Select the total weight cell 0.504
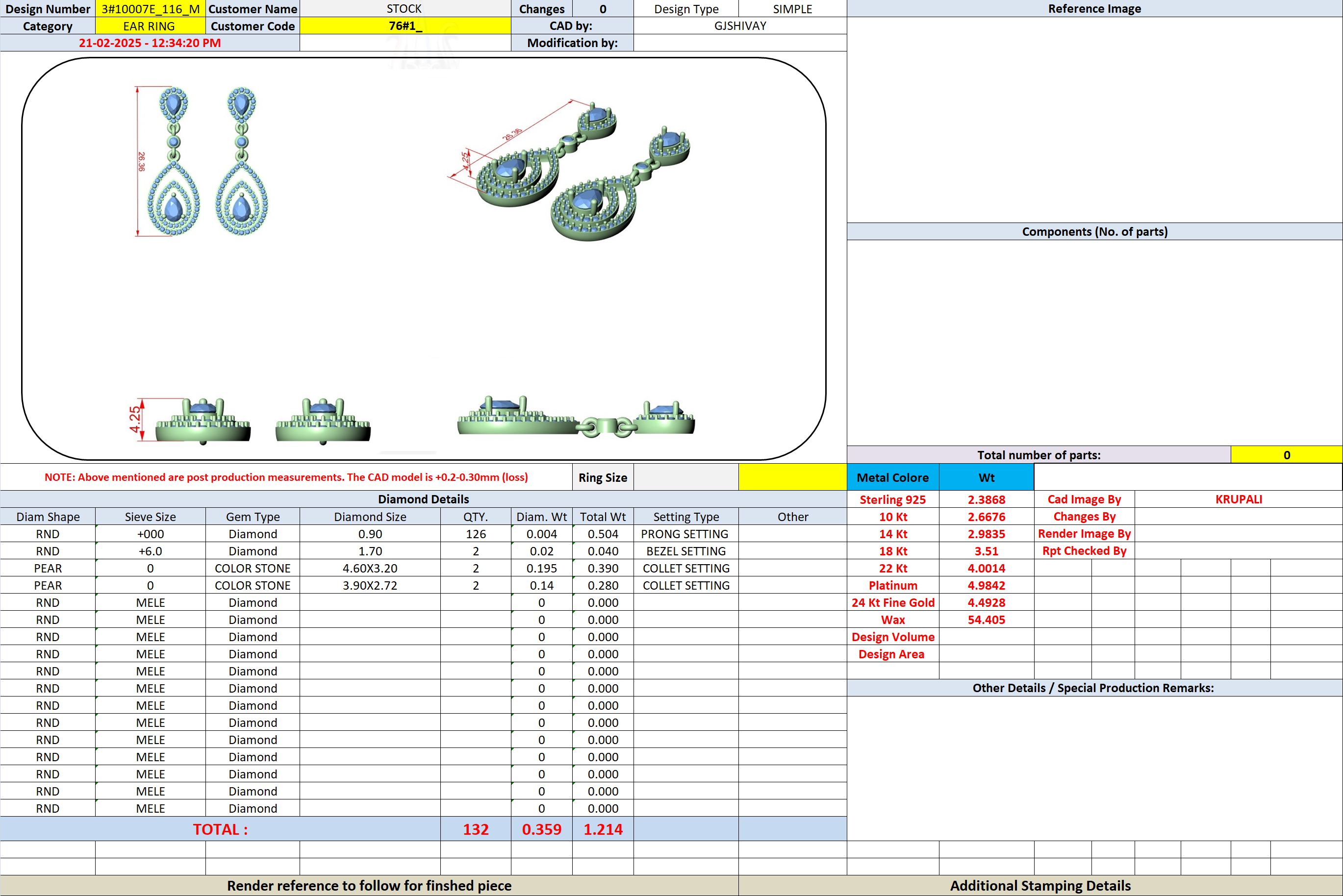This screenshot has width=1343, height=896. [x=603, y=534]
